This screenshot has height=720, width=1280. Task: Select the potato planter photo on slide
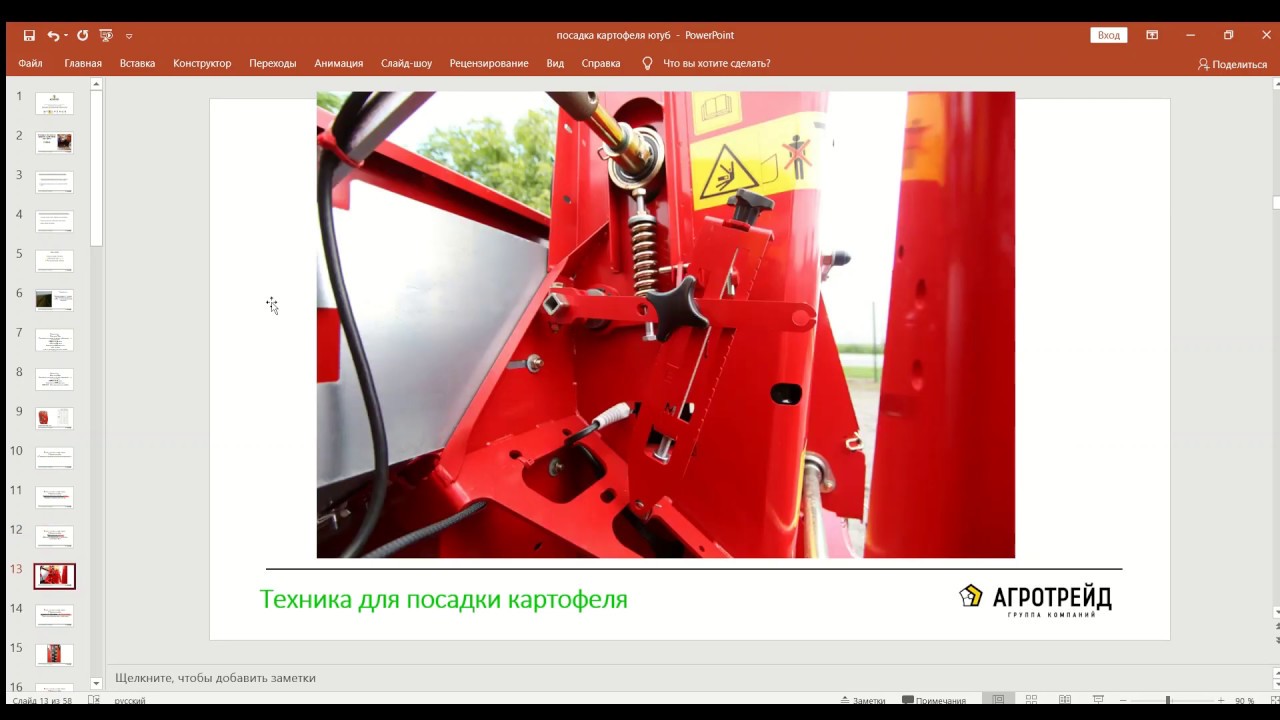(665, 325)
